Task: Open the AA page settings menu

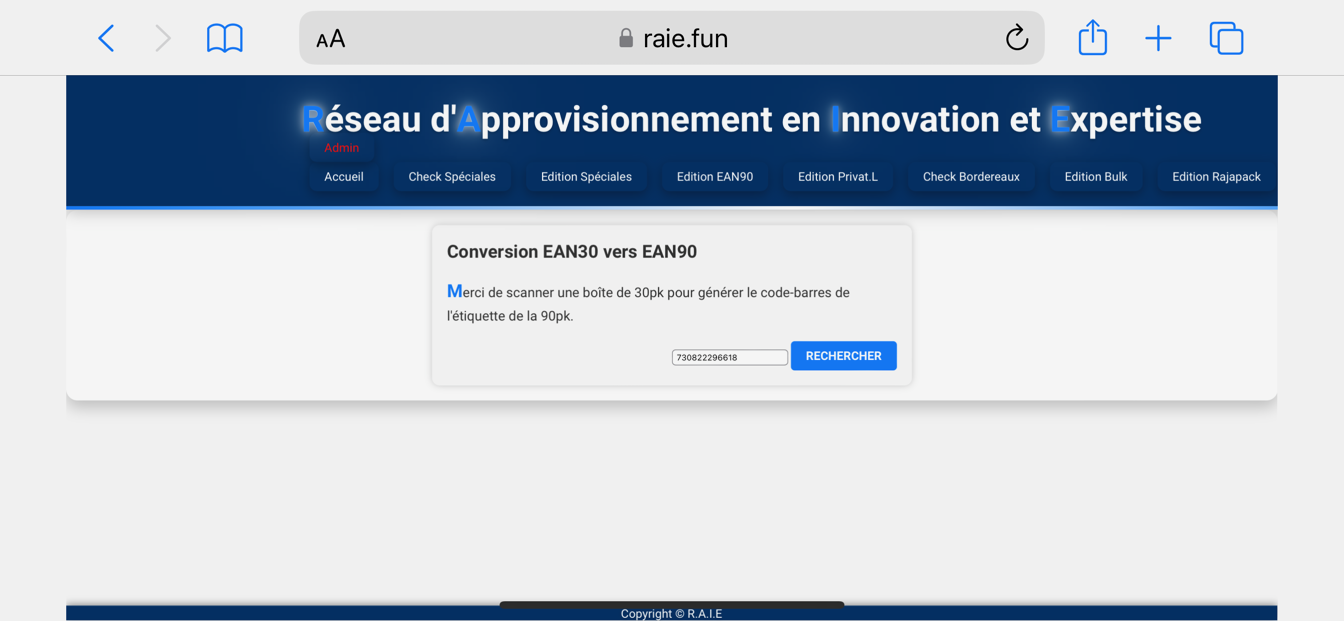Action: 331,39
